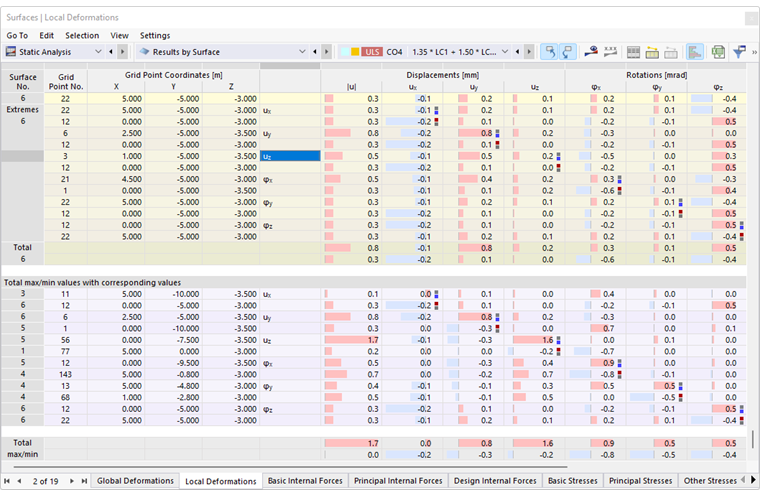Viewport: 760px width, 496px height.
Task: Click the Rotations [mrad] header
Action: click(656, 75)
